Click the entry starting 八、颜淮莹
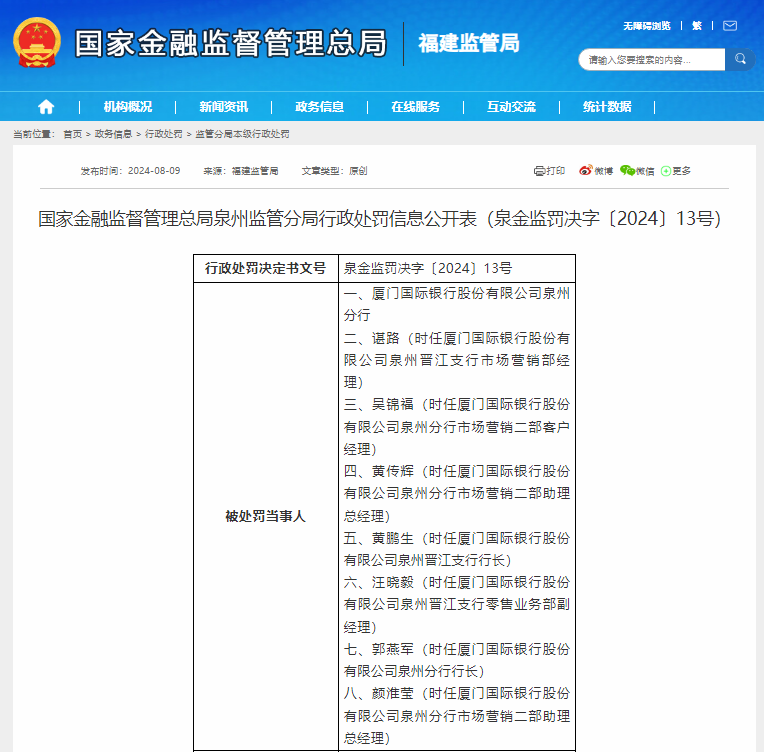 coord(457,716)
